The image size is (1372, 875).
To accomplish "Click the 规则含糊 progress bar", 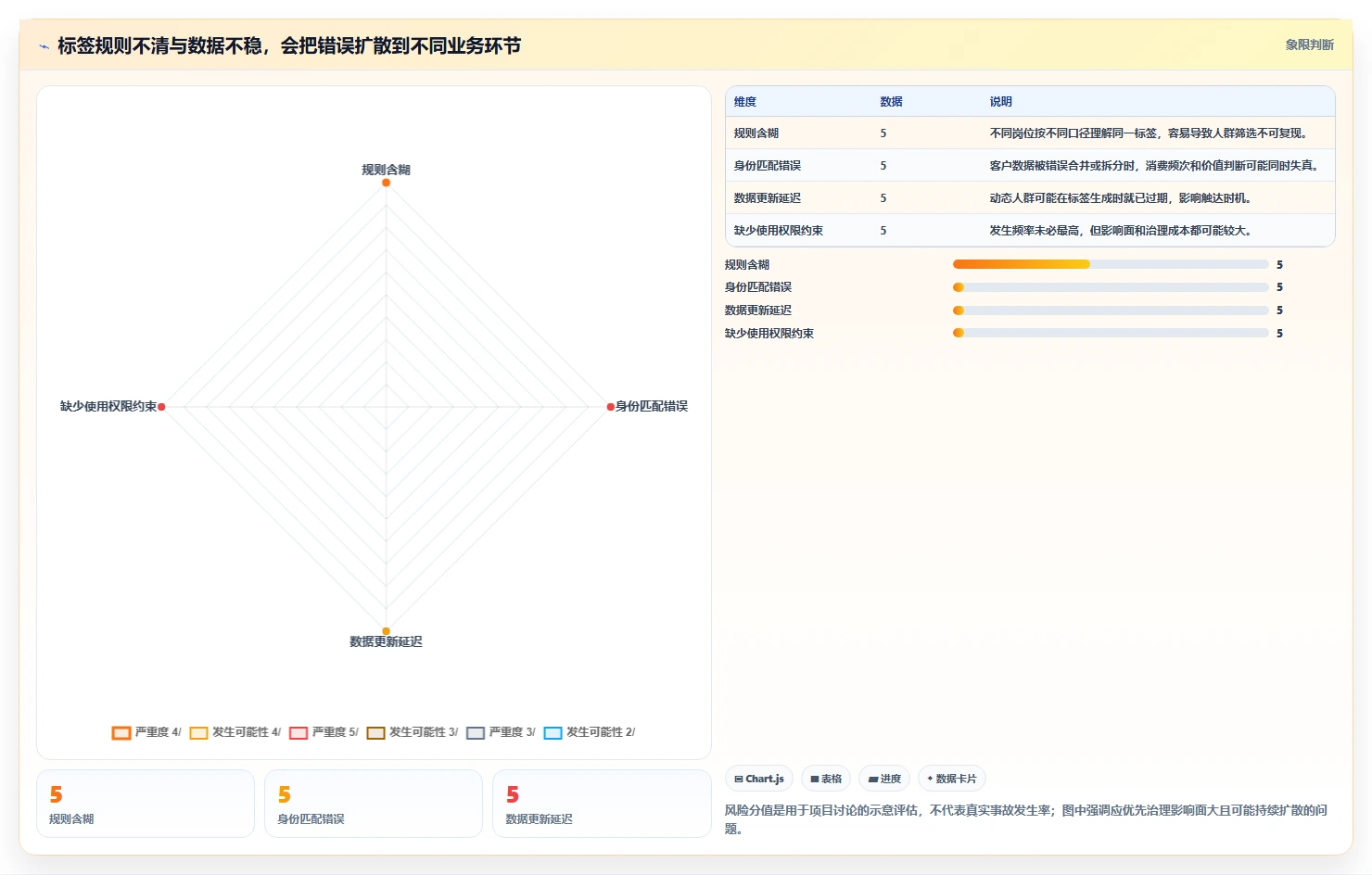I will 1111,264.
